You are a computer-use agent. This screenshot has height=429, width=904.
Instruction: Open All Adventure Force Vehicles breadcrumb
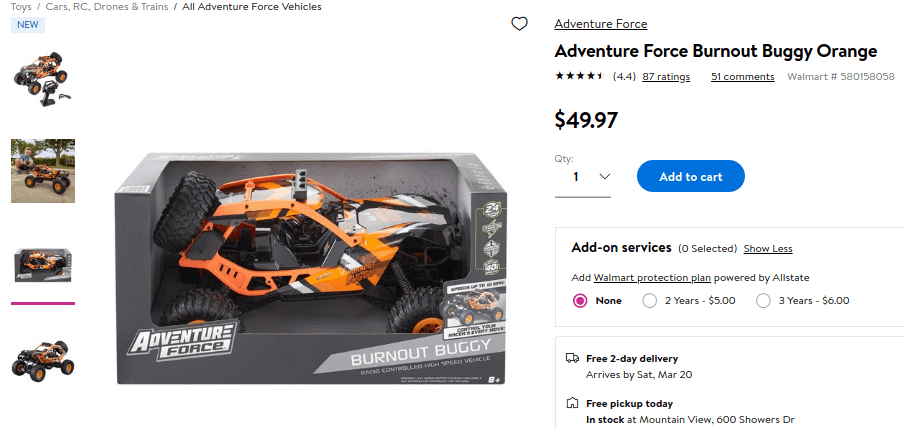click(252, 7)
